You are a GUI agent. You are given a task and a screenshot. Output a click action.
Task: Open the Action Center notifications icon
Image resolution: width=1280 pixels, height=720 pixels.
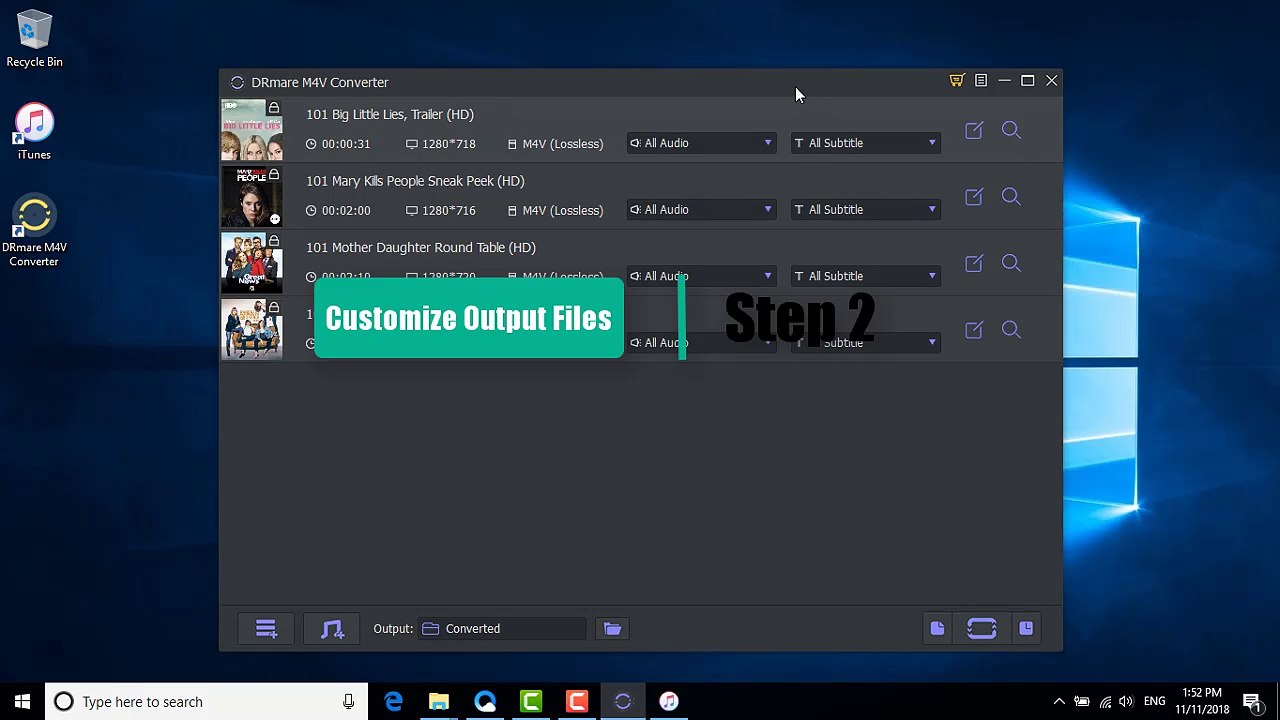(x=1252, y=702)
